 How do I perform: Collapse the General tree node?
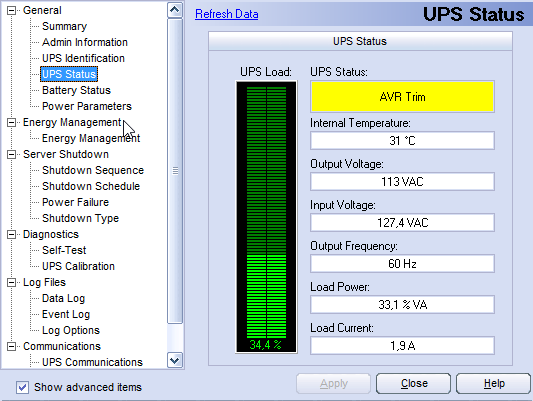click(11, 11)
